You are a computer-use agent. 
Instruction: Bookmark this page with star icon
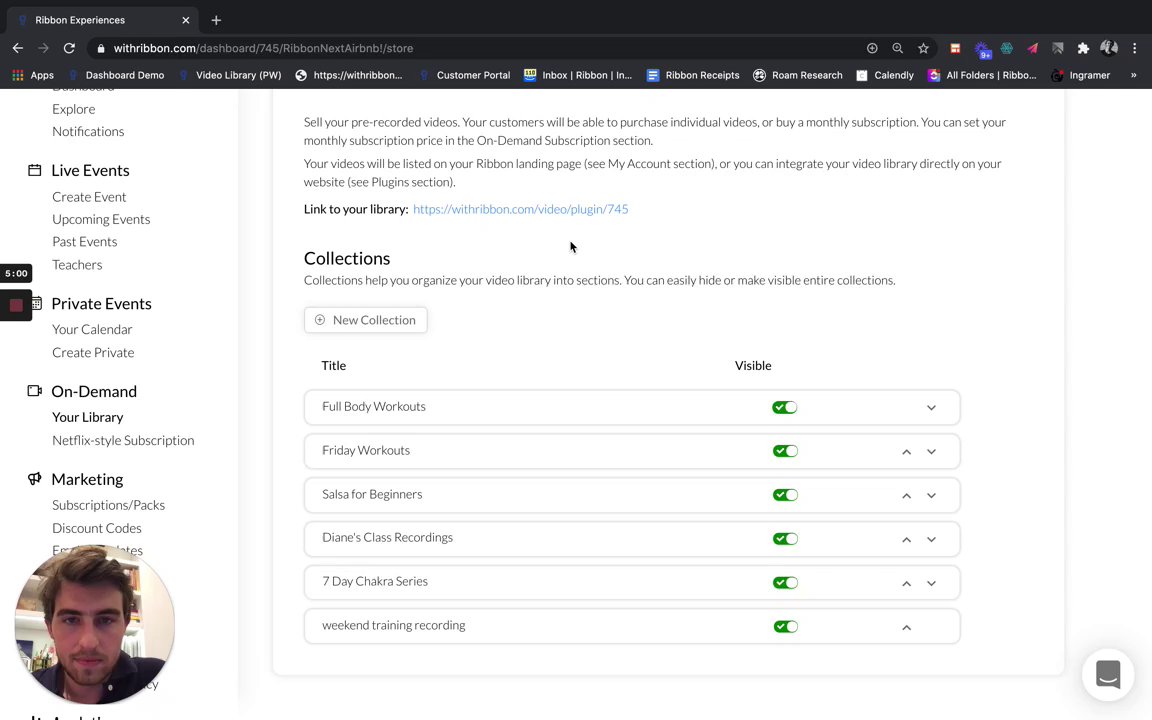[923, 48]
